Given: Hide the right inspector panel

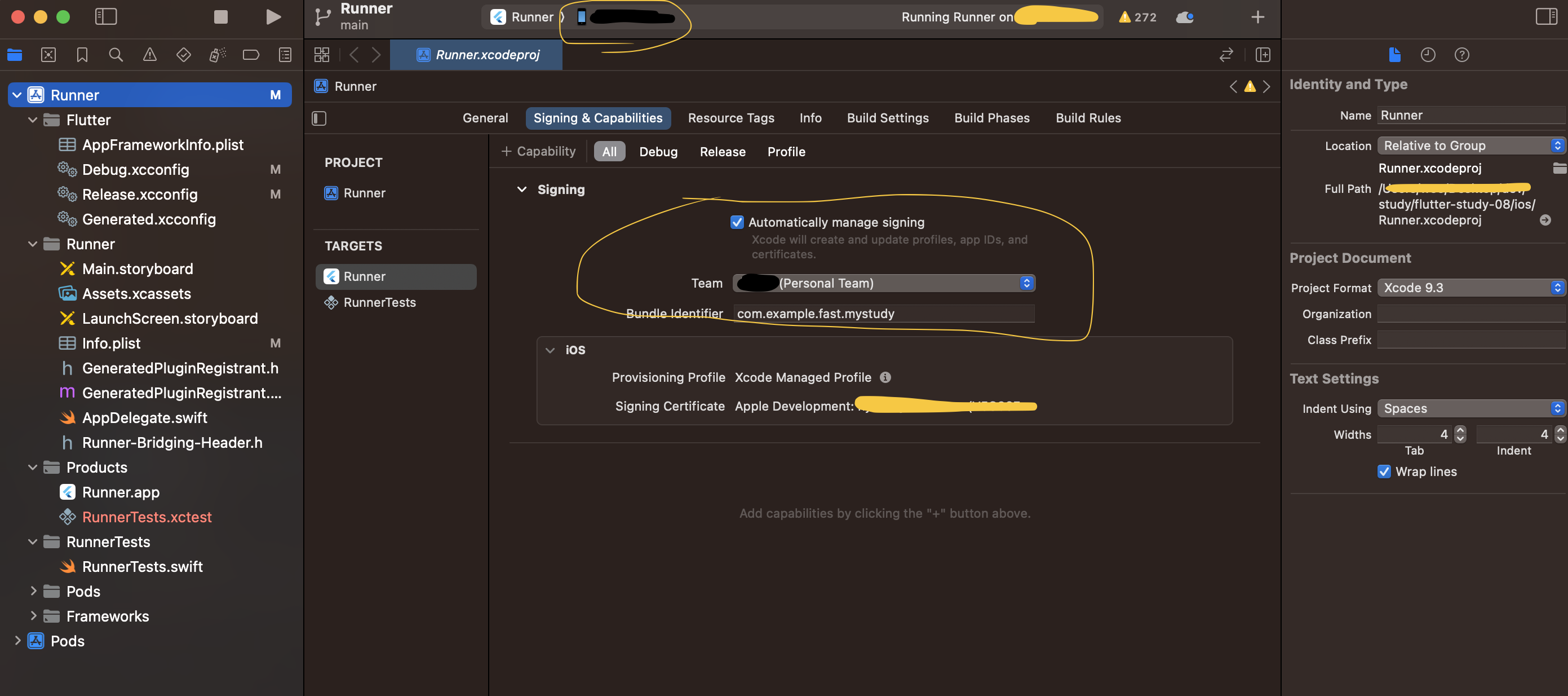Looking at the screenshot, I should [x=1546, y=16].
